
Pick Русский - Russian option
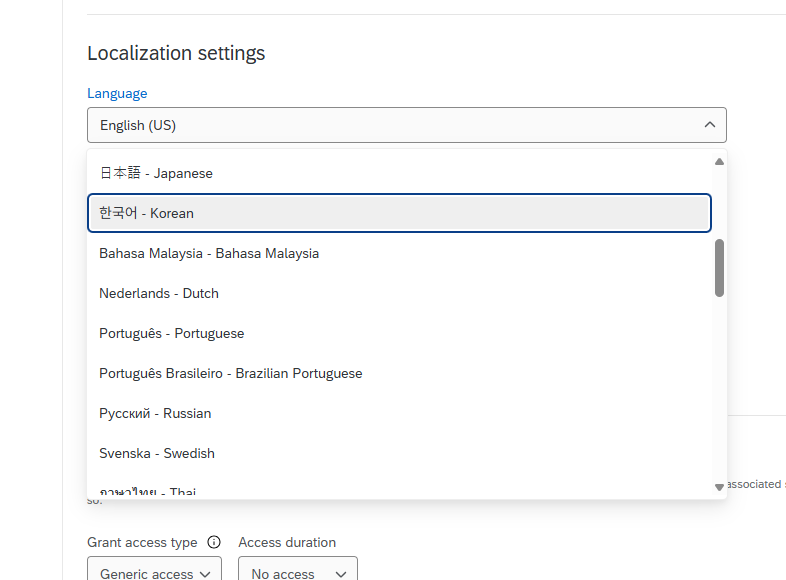pyautogui.click(x=400, y=414)
